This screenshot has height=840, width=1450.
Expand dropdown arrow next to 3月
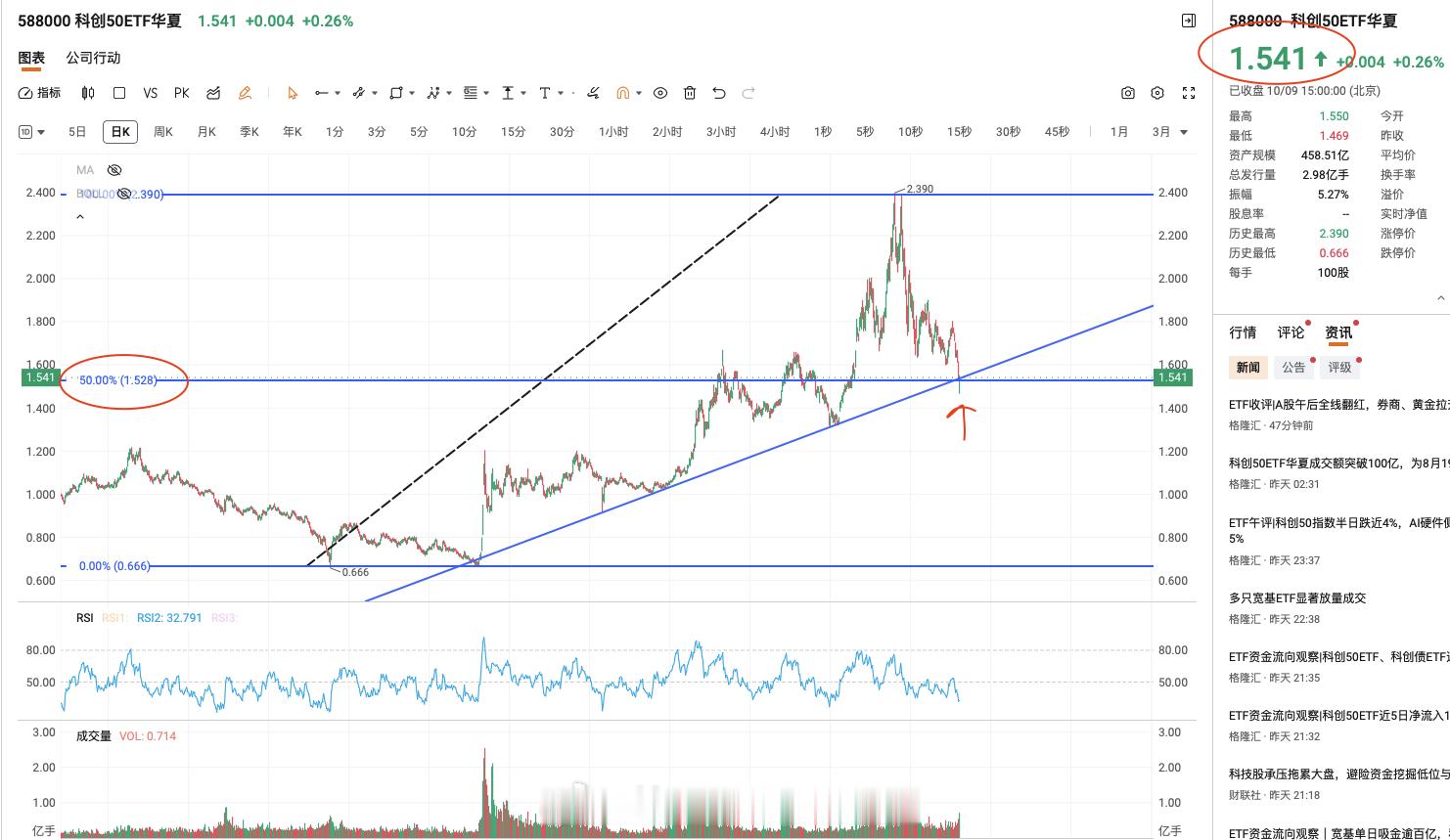tap(1184, 132)
